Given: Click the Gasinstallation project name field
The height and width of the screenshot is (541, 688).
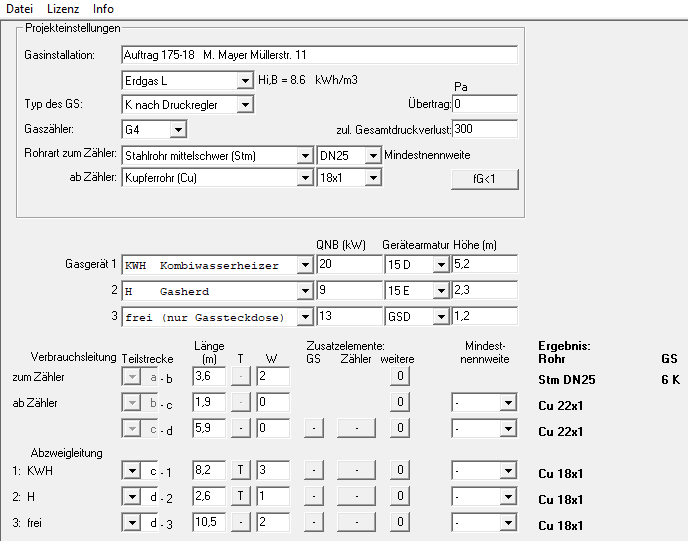Looking at the screenshot, I should click(319, 55).
